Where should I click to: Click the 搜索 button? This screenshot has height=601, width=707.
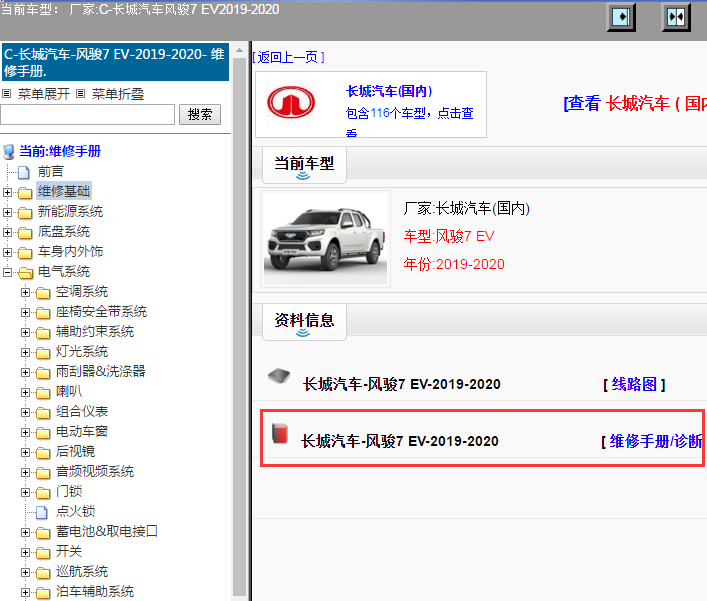pos(200,115)
